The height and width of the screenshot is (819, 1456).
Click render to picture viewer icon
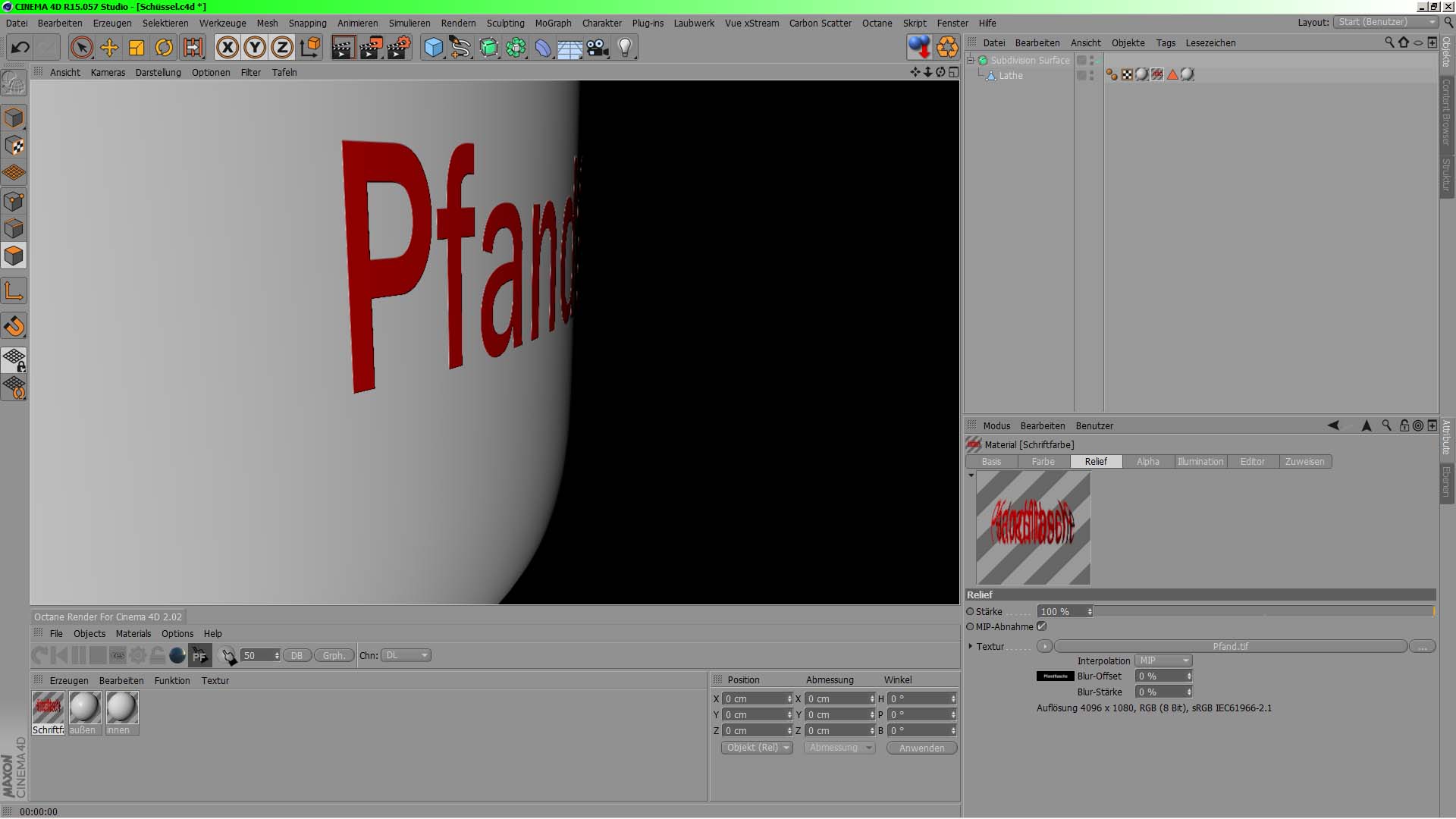click(371, 48)
